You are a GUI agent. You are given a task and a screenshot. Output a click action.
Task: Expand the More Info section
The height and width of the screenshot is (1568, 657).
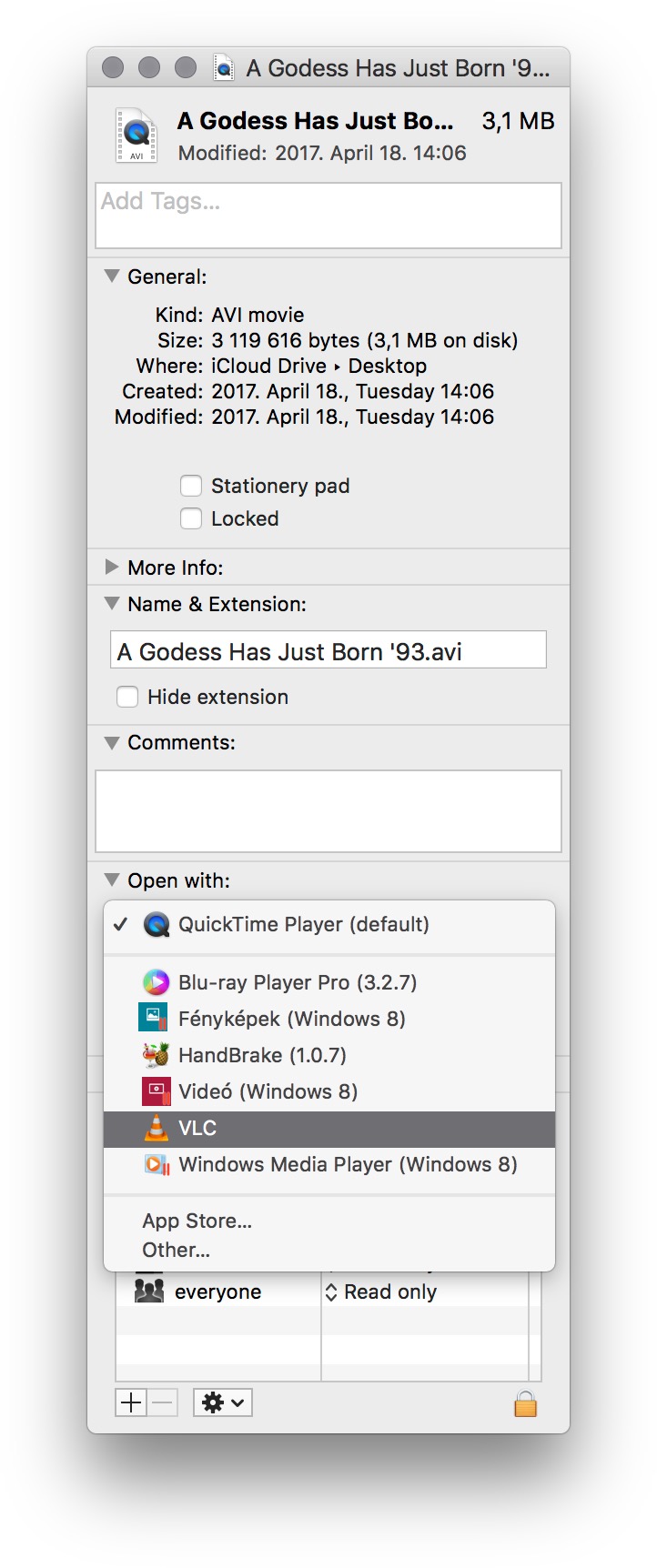tap(112, 567)
